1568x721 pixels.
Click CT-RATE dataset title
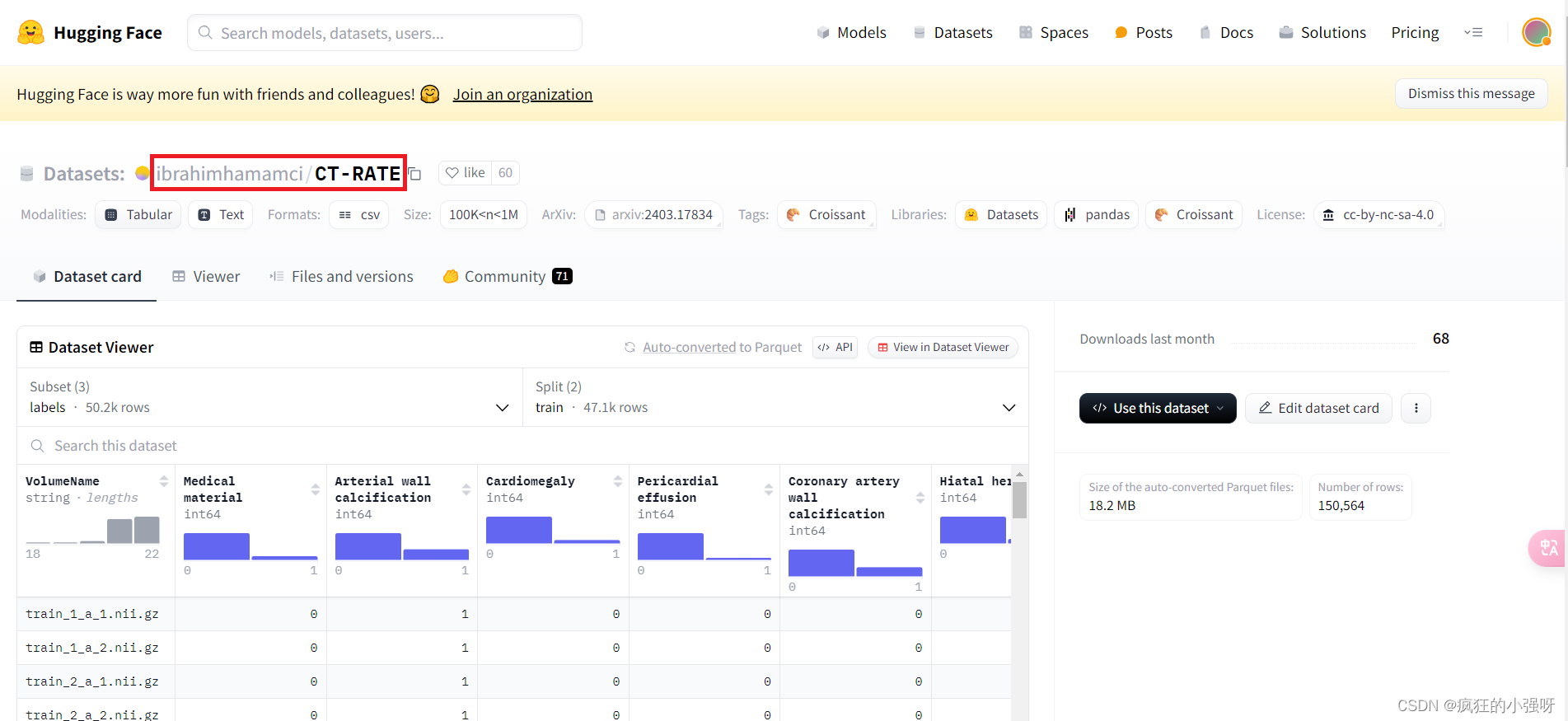(358, 174)
